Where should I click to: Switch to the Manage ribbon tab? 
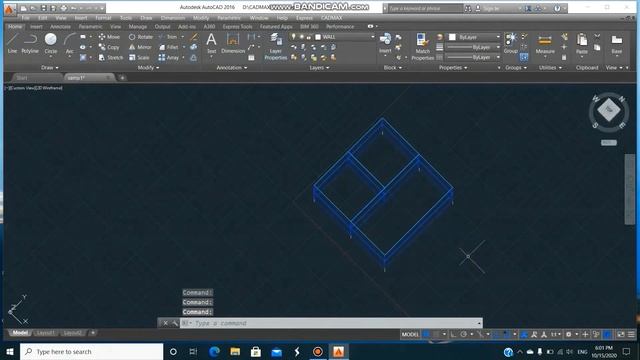138,27
